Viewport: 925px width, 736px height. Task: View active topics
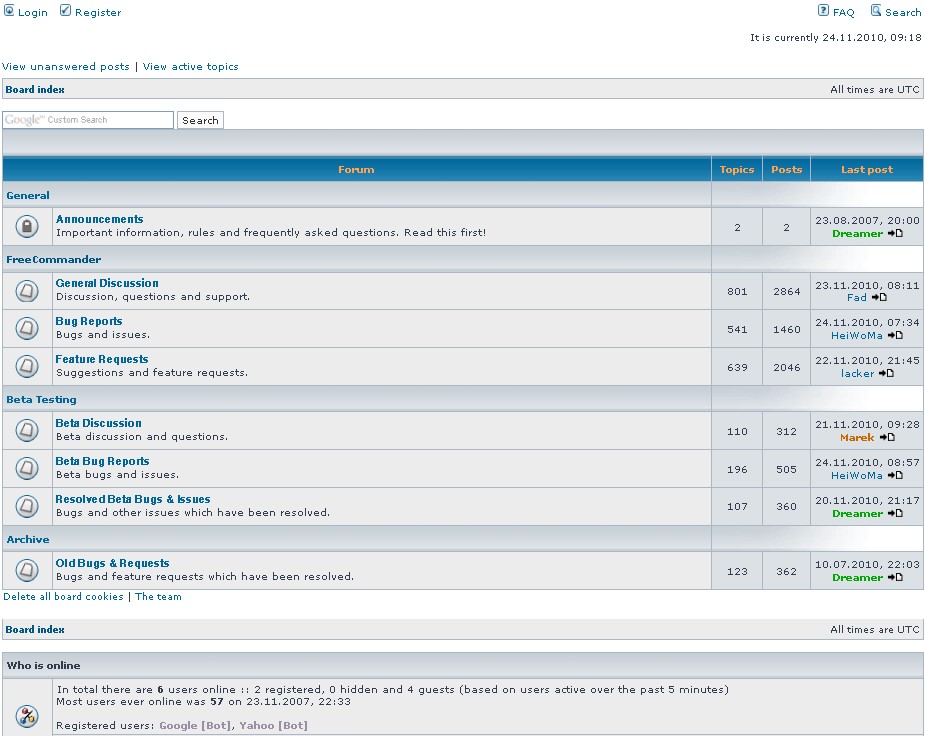point(191,67)
